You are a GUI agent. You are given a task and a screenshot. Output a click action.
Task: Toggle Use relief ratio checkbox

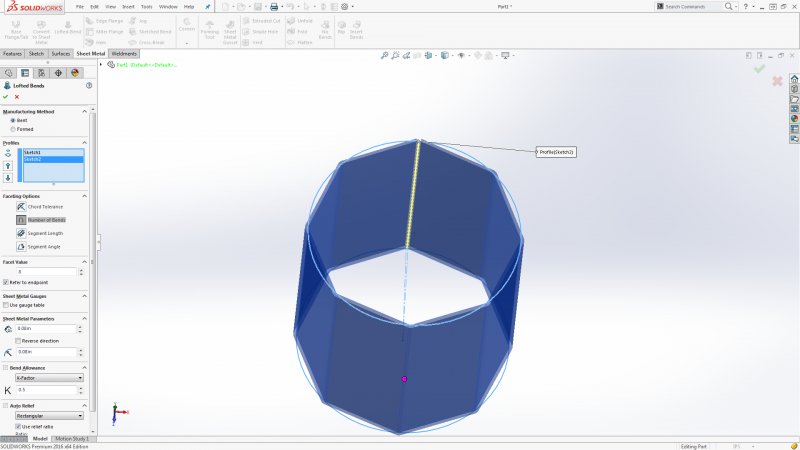pyautogui.click(x=18, y=427)
